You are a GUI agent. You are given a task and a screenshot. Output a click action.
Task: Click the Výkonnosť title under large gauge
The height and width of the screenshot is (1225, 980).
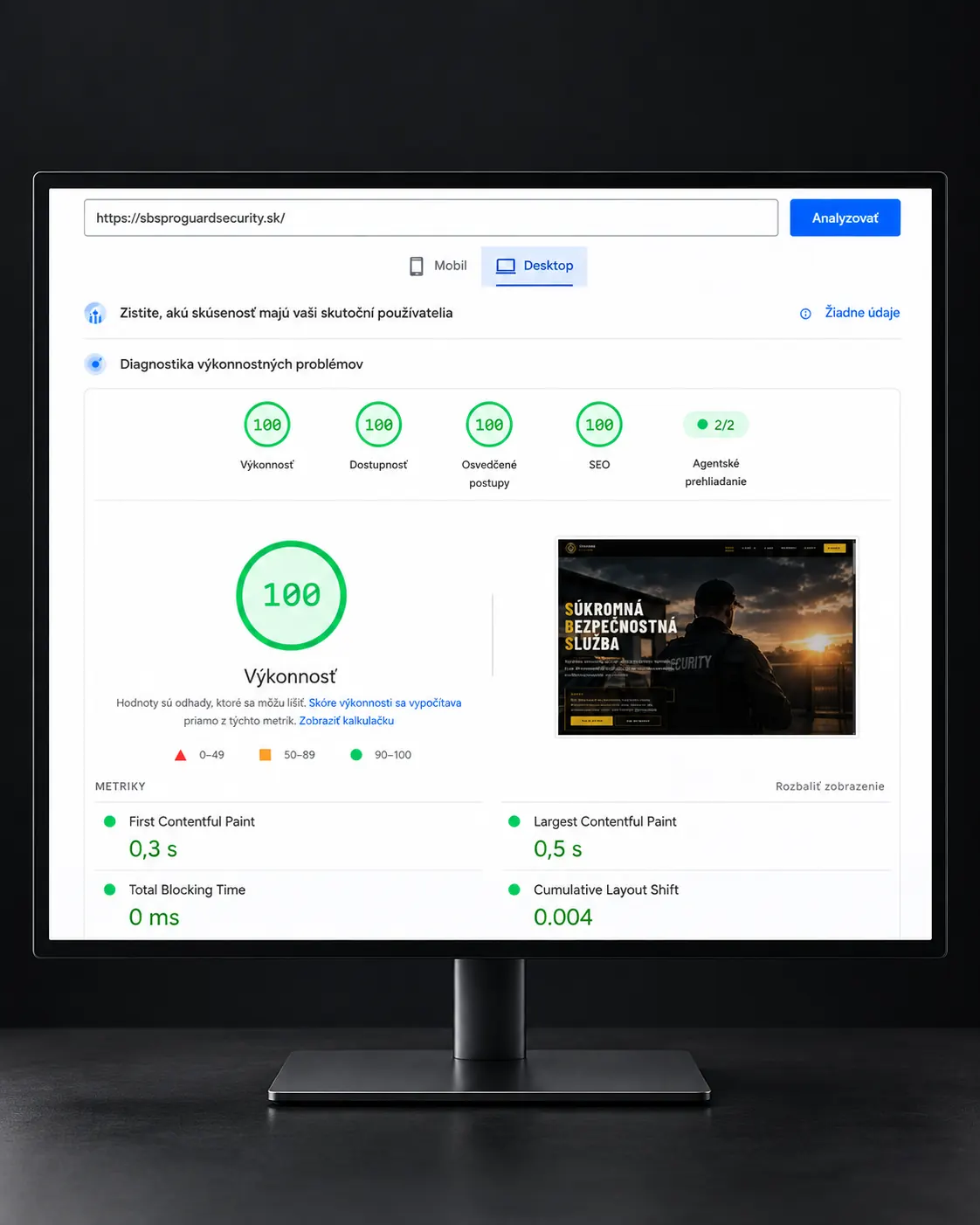click(x=290, y=676)
